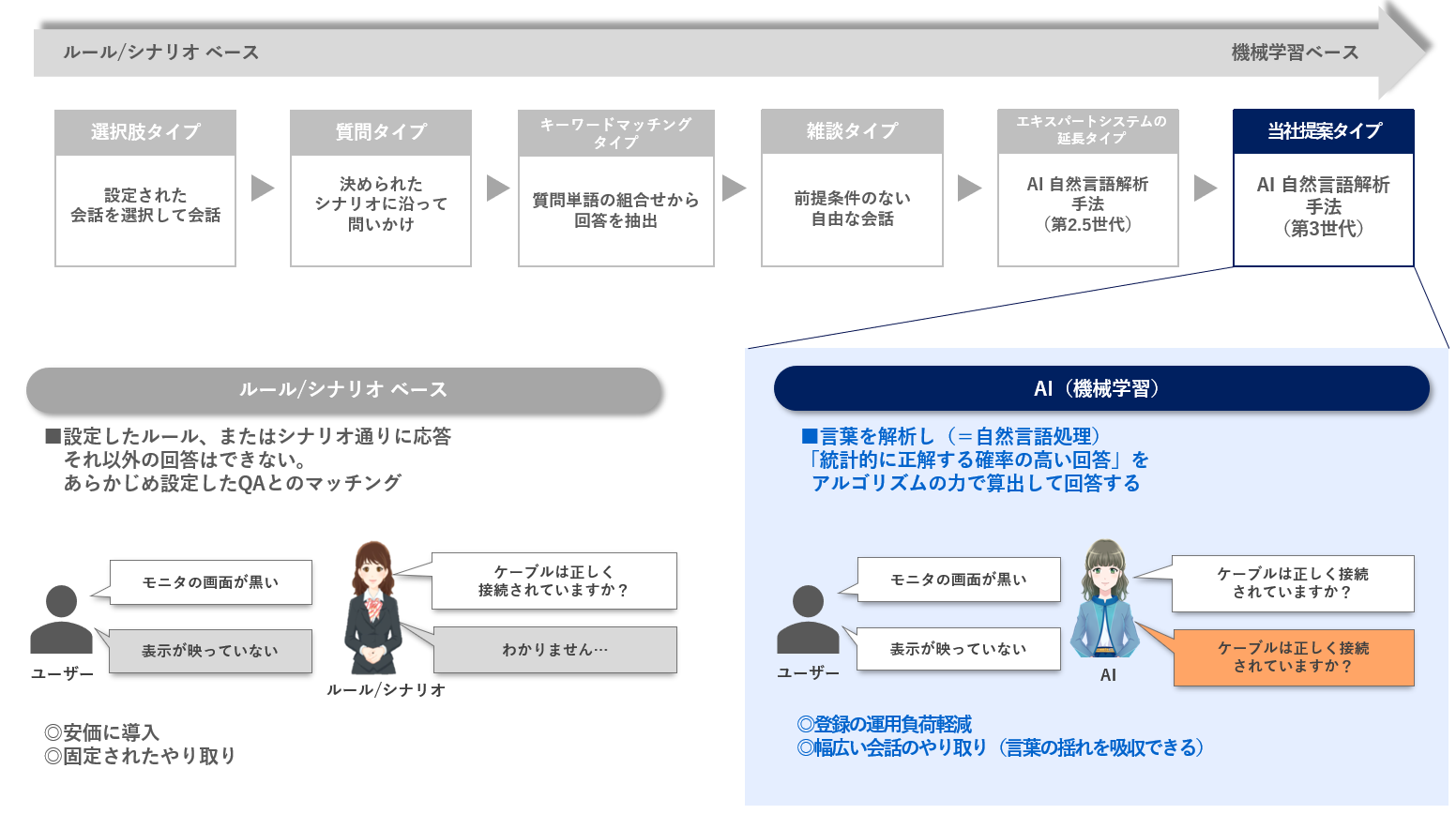Expand the AI（機械学習）section header
The image size is (1456, 814).
tap(1101, 387)
